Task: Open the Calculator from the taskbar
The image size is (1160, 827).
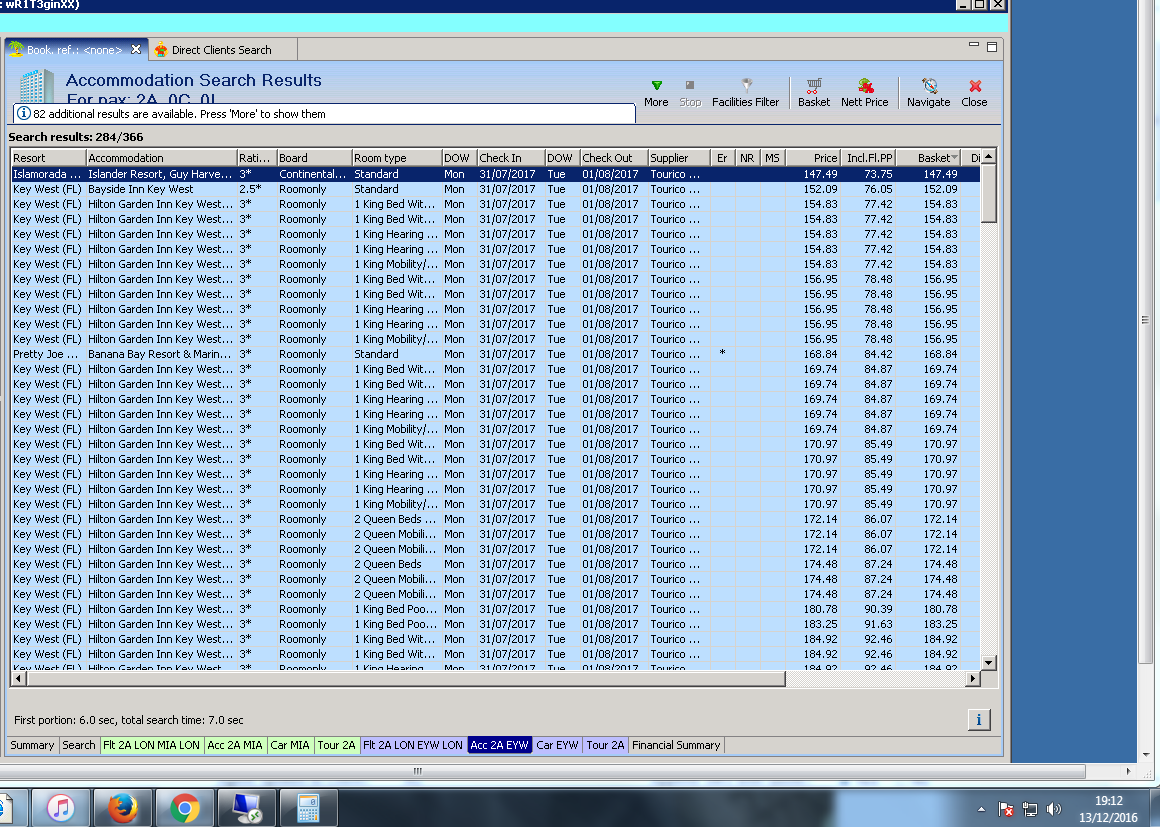Action: pos(308,808)
